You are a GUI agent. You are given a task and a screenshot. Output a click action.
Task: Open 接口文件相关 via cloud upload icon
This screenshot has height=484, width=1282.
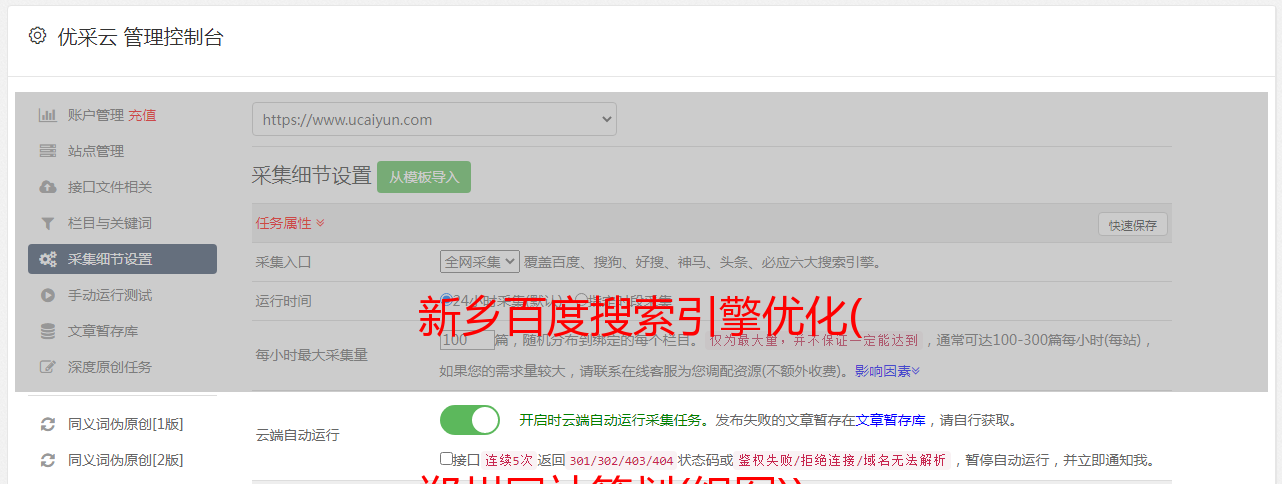click(47, 187)
